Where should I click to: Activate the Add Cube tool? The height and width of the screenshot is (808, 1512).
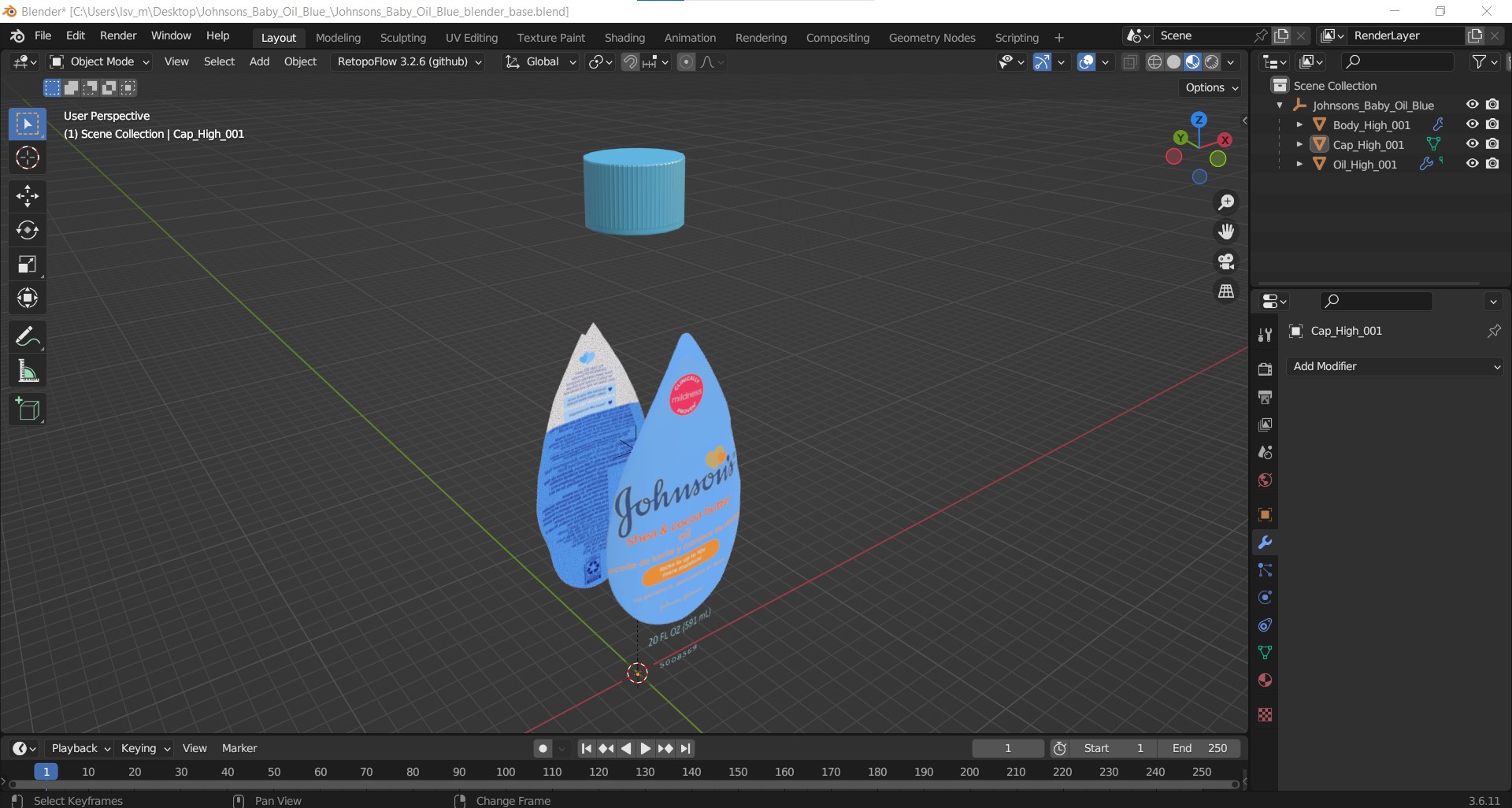(x=28, y=410)
